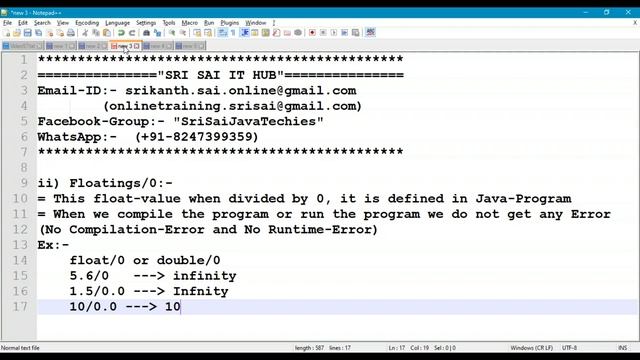640x360 pixels.
Task: Click the Open file toolbar icon
Action: point(17,33)
